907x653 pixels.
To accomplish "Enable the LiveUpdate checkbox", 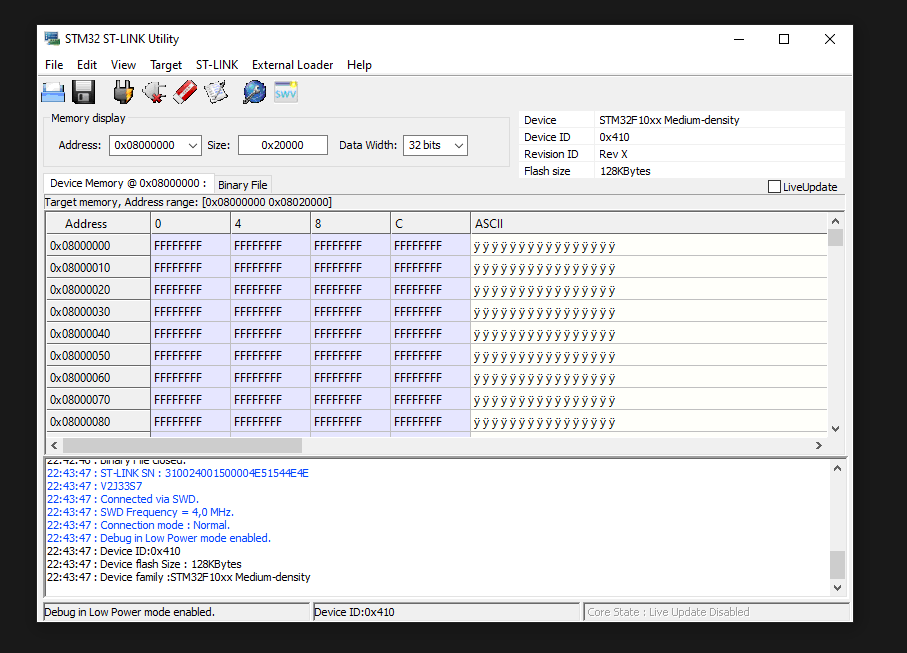I will 775,187.
